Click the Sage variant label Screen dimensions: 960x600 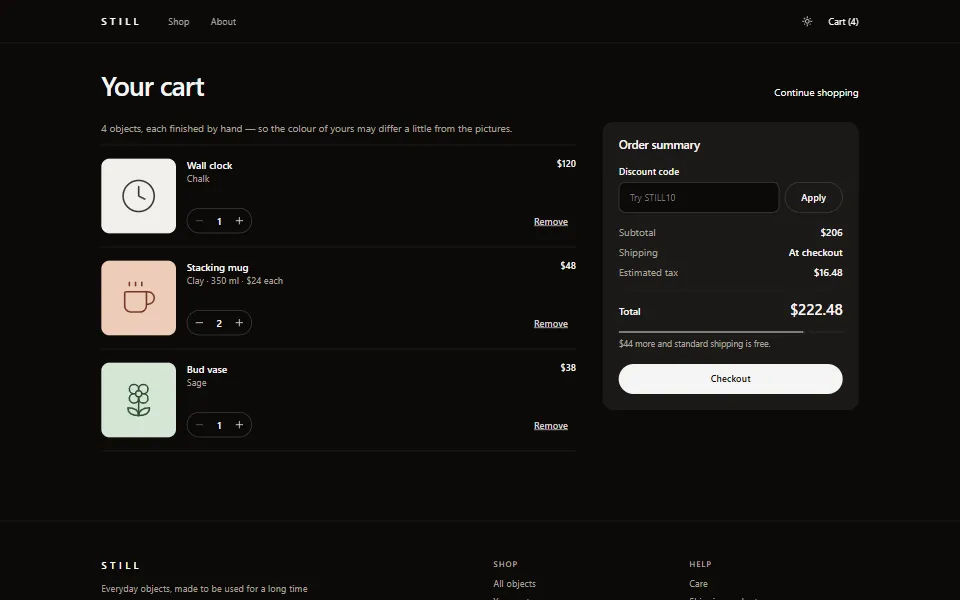[x=197, y=383]
